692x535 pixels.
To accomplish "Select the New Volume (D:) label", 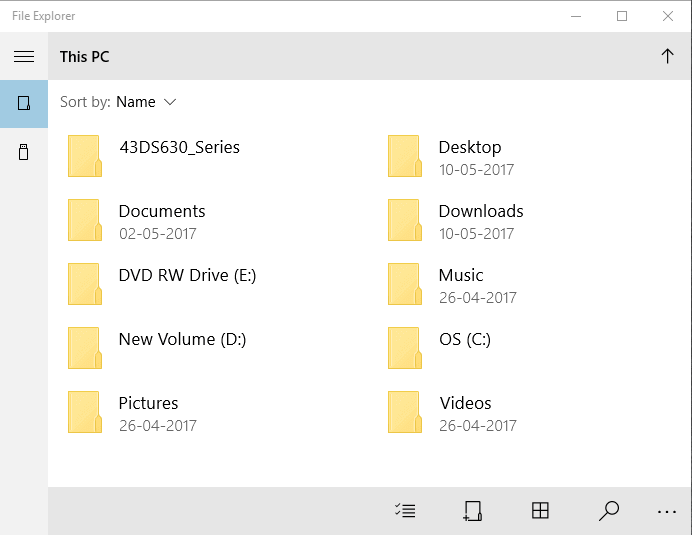I will point(183,339).
